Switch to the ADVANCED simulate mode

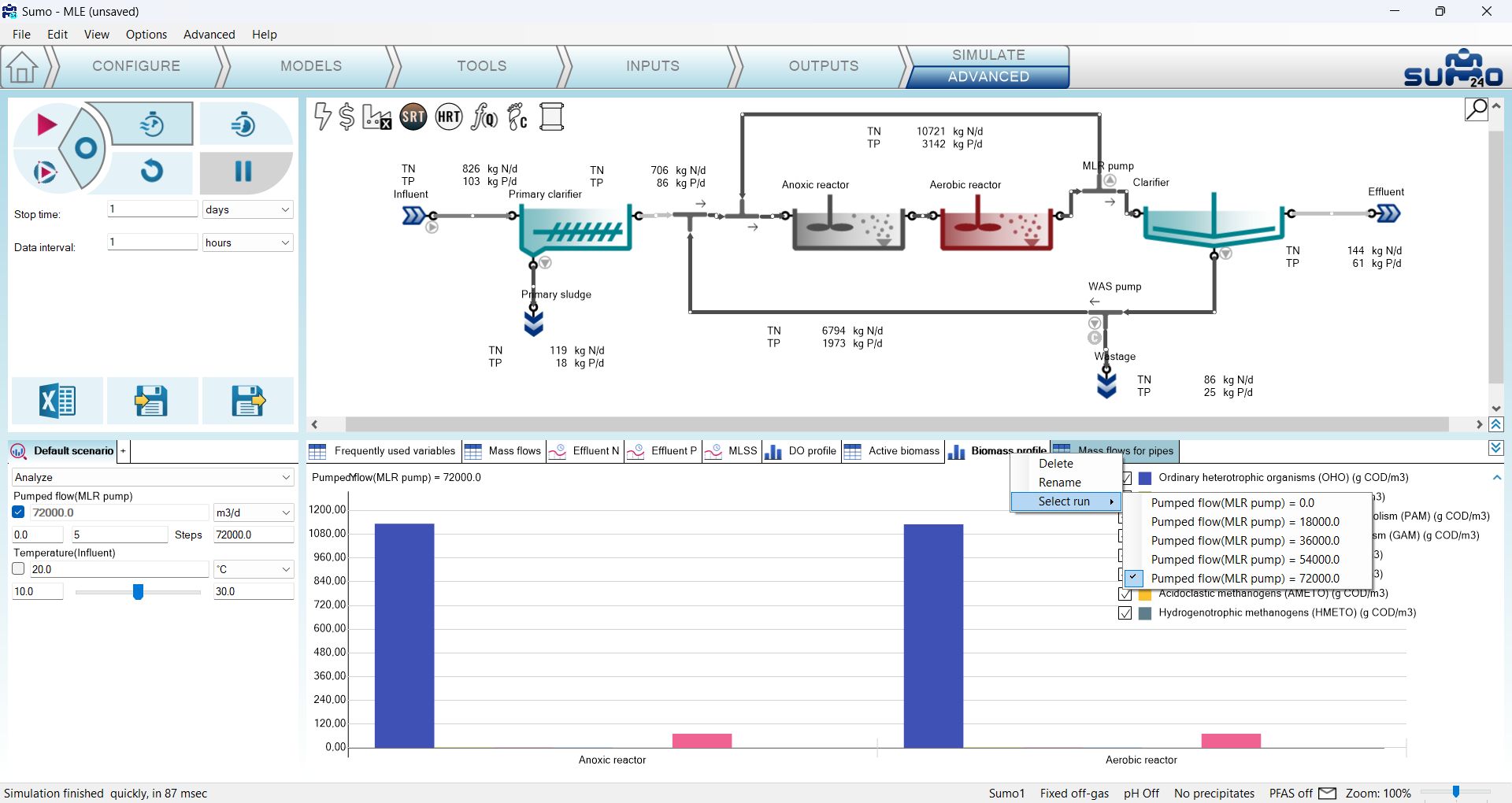[x=988, y=76]
